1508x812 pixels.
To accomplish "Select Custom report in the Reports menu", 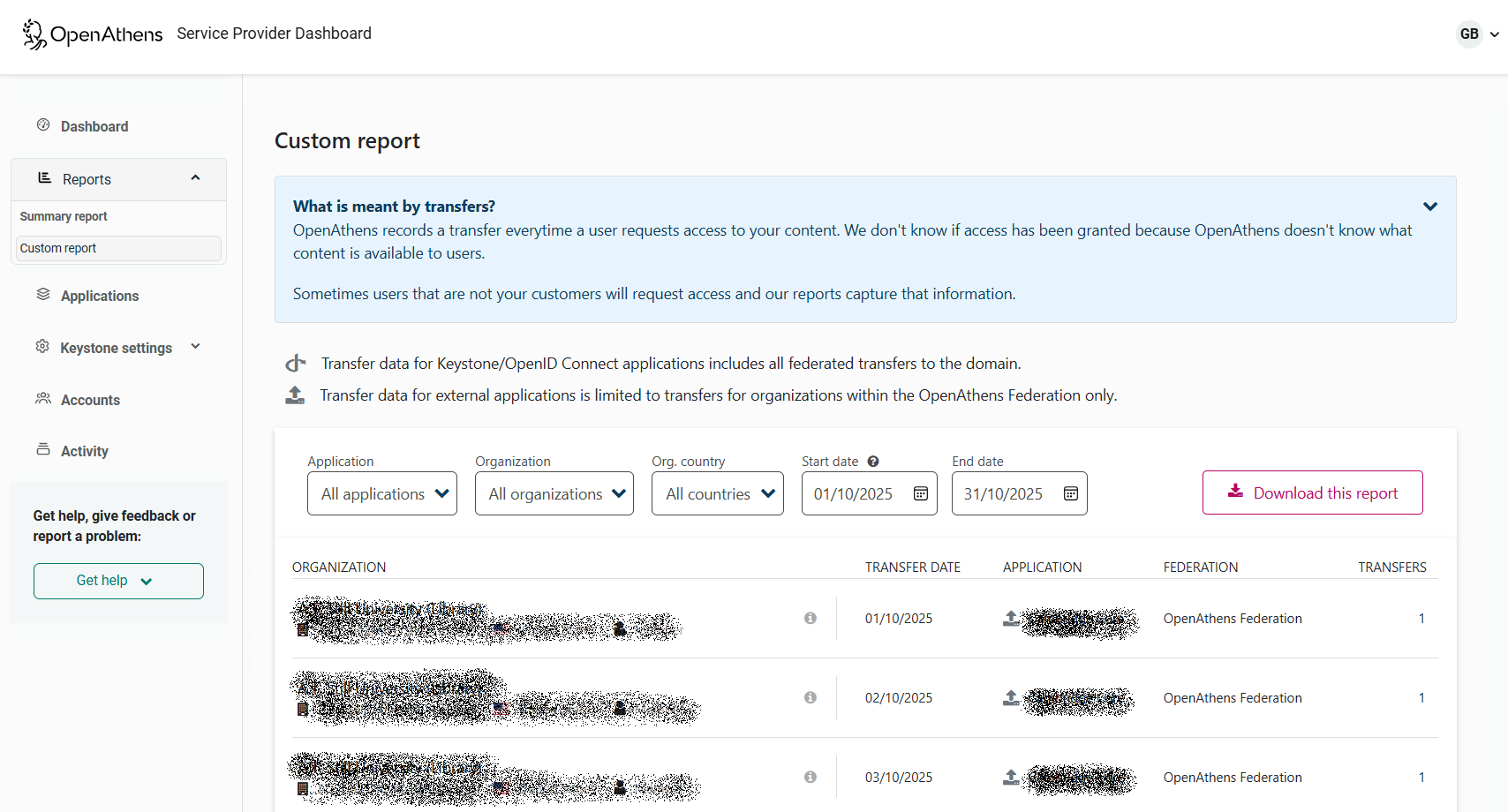I will tap(57, 248).
